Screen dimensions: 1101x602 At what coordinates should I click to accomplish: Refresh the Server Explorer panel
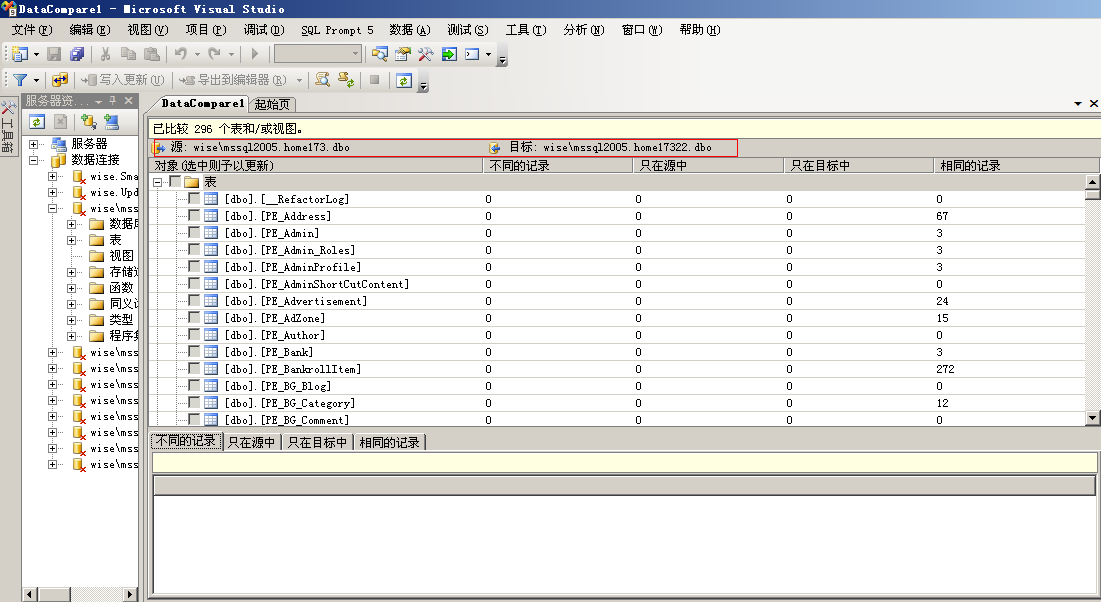pyautogui.click(x=36, y=121)
